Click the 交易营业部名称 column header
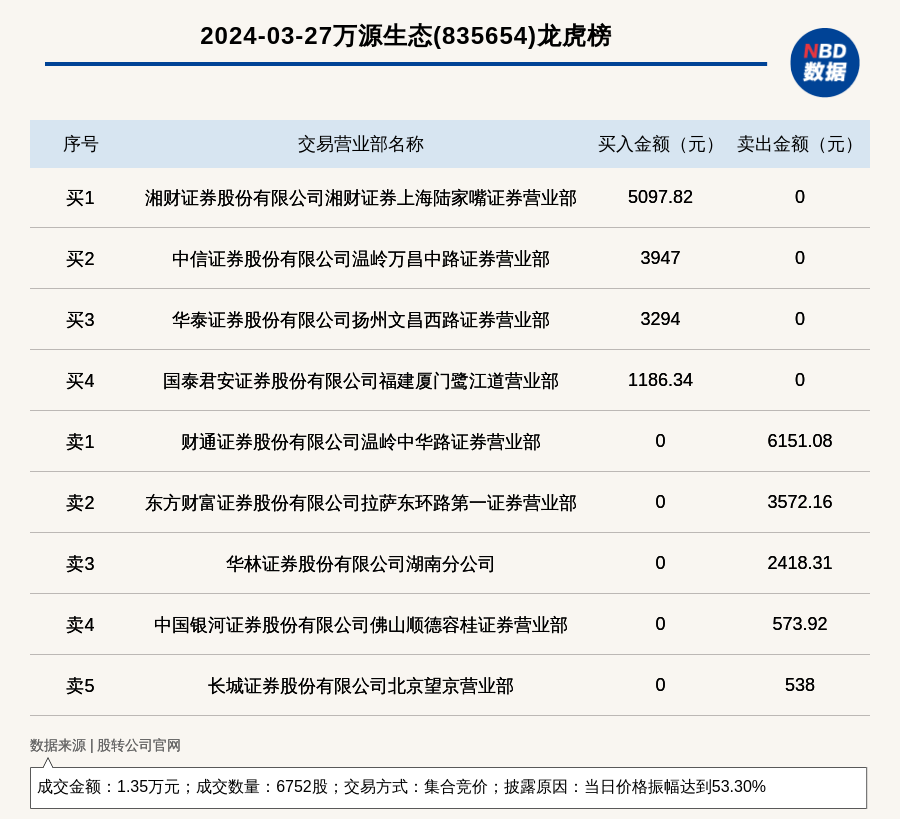 point(360,144)
